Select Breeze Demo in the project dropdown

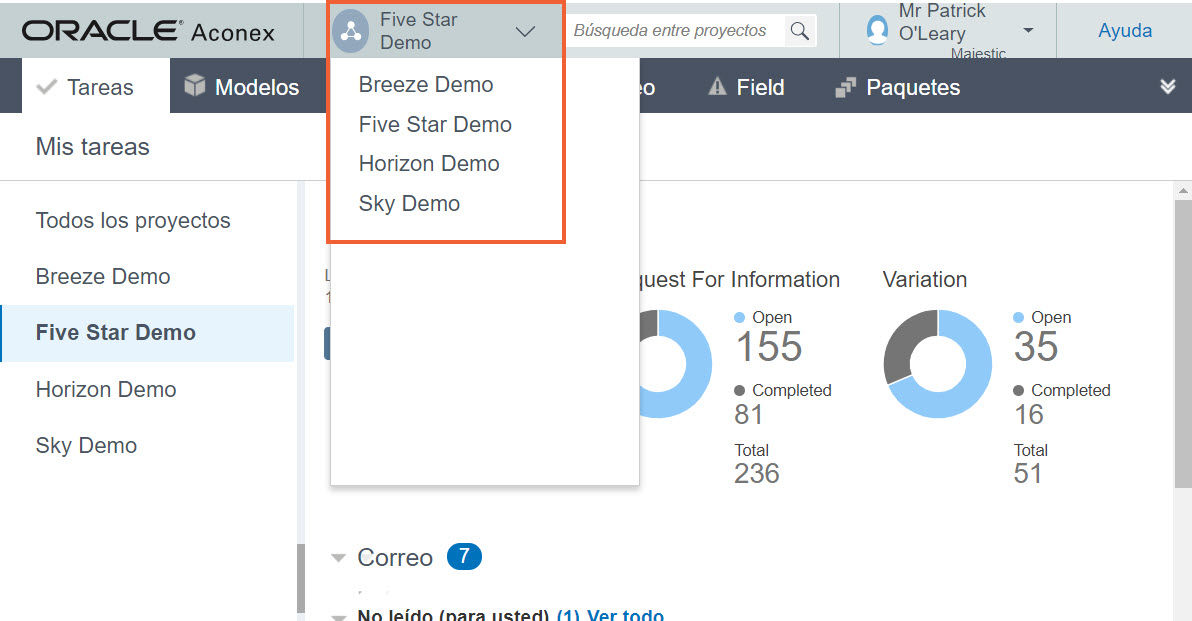426,84
